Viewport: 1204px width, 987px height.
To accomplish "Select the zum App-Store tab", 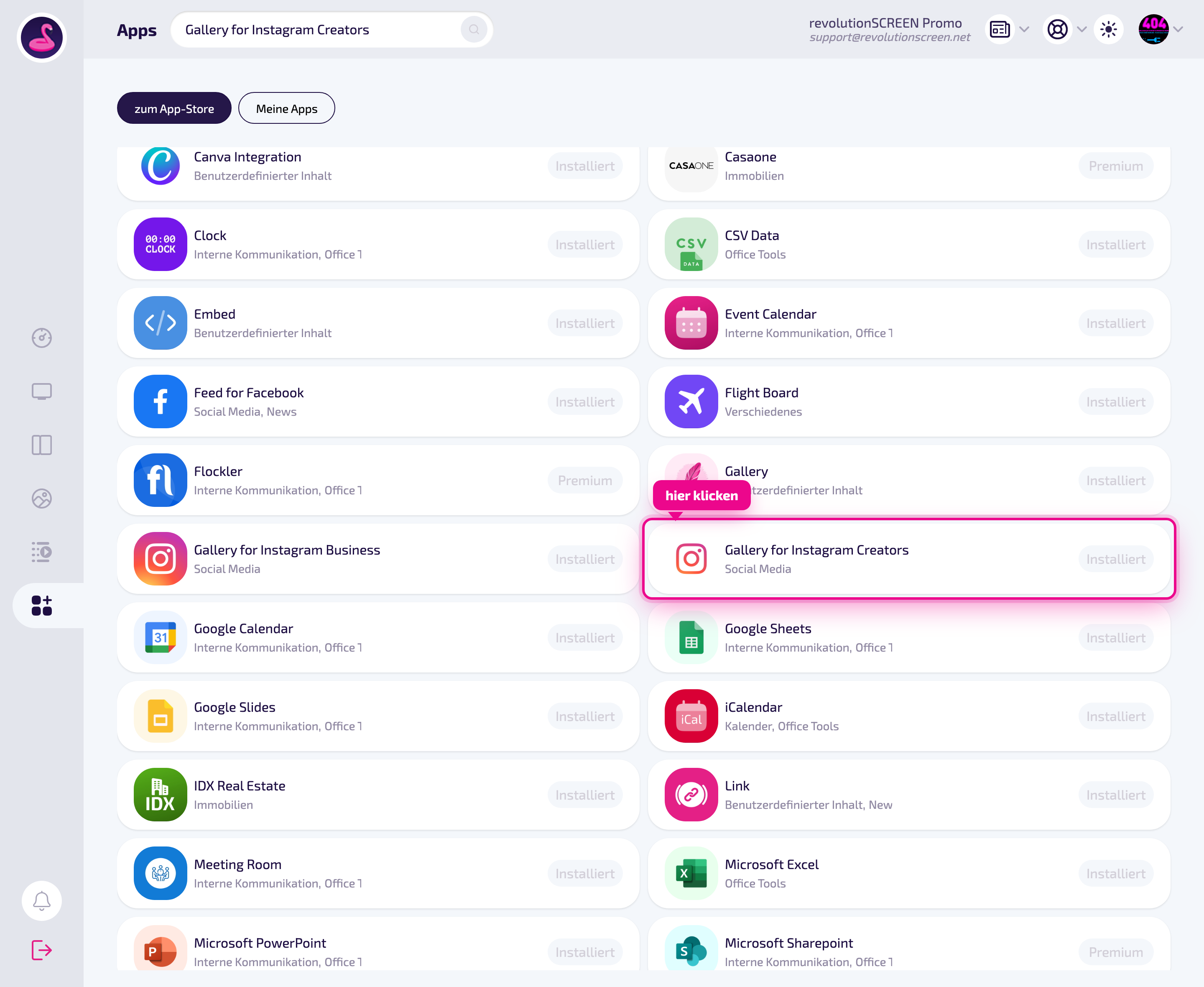I will click(x=174, y=108).
